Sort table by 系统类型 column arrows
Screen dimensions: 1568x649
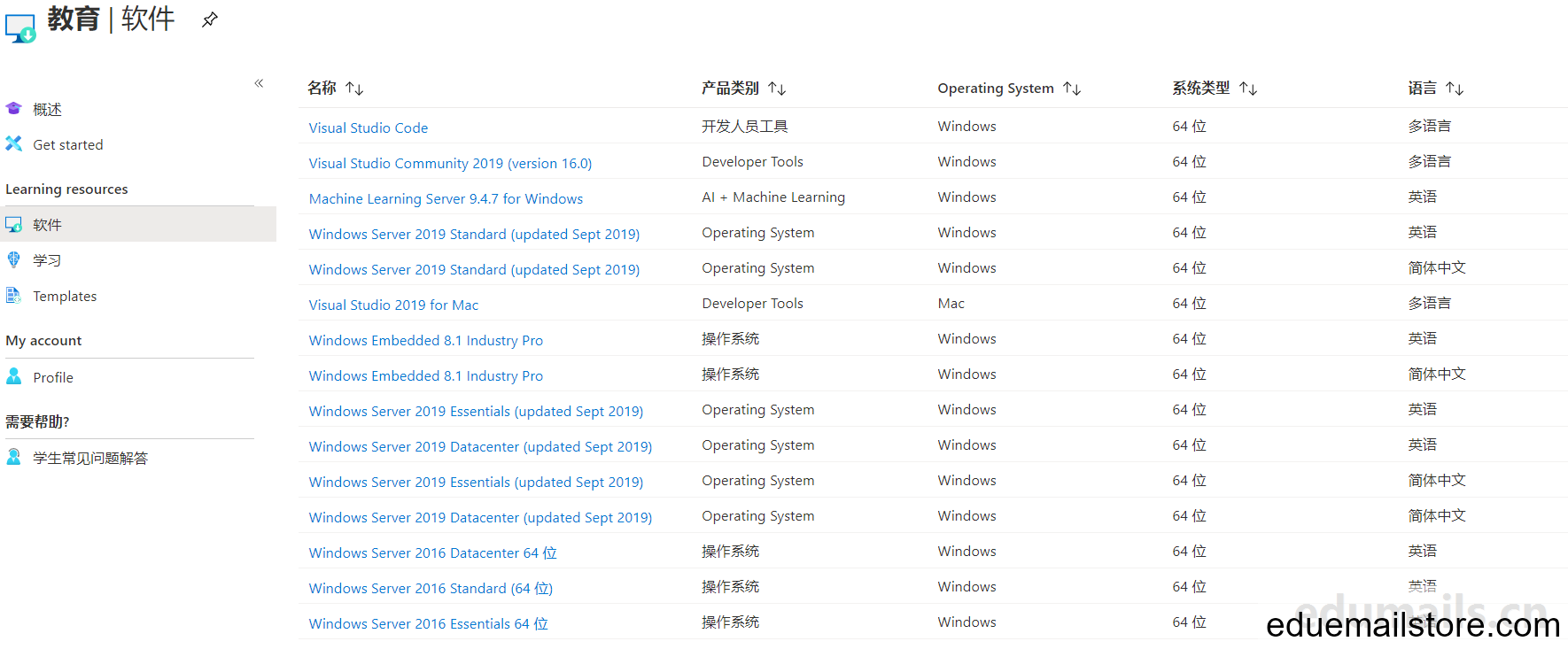tap(1248, 89)
